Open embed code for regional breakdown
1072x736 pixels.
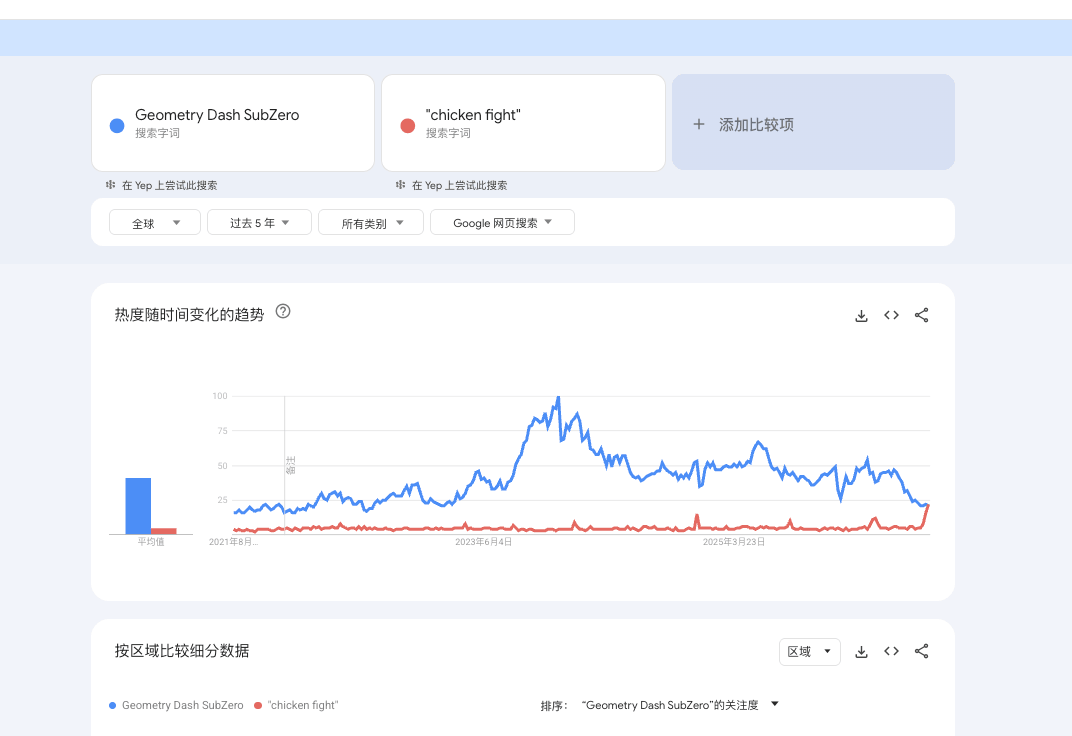coord(892,651)
